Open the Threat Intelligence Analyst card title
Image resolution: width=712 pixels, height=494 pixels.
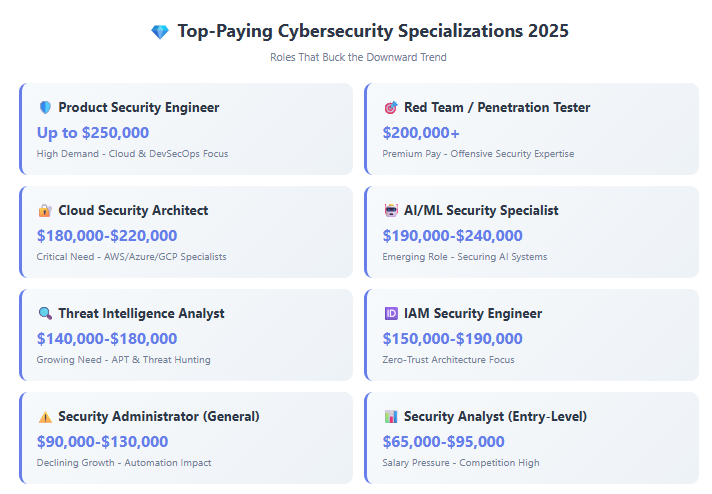point(141,314)
